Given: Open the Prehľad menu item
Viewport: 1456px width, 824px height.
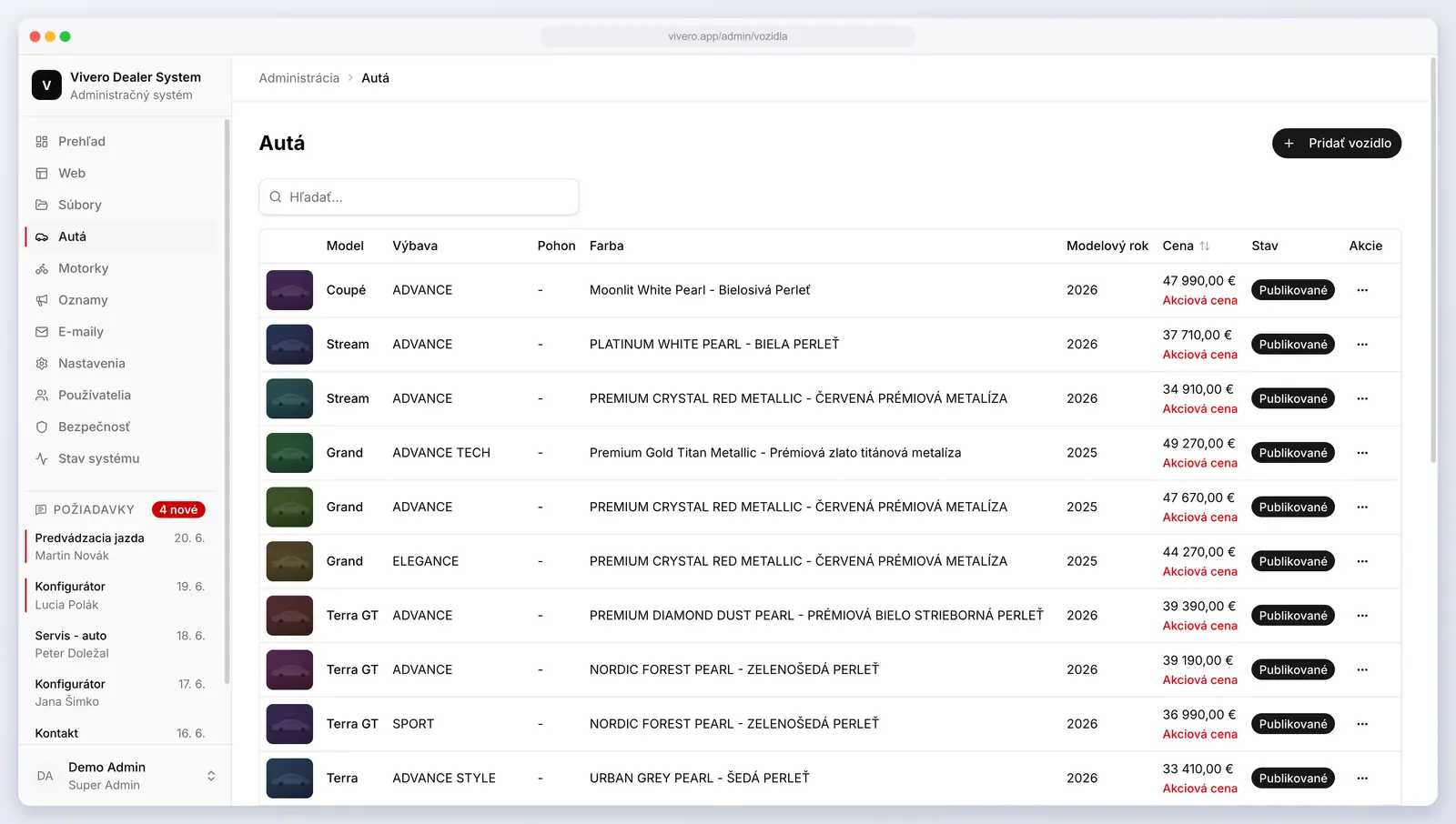Looking at the screenshot, I should coord(121,142).
